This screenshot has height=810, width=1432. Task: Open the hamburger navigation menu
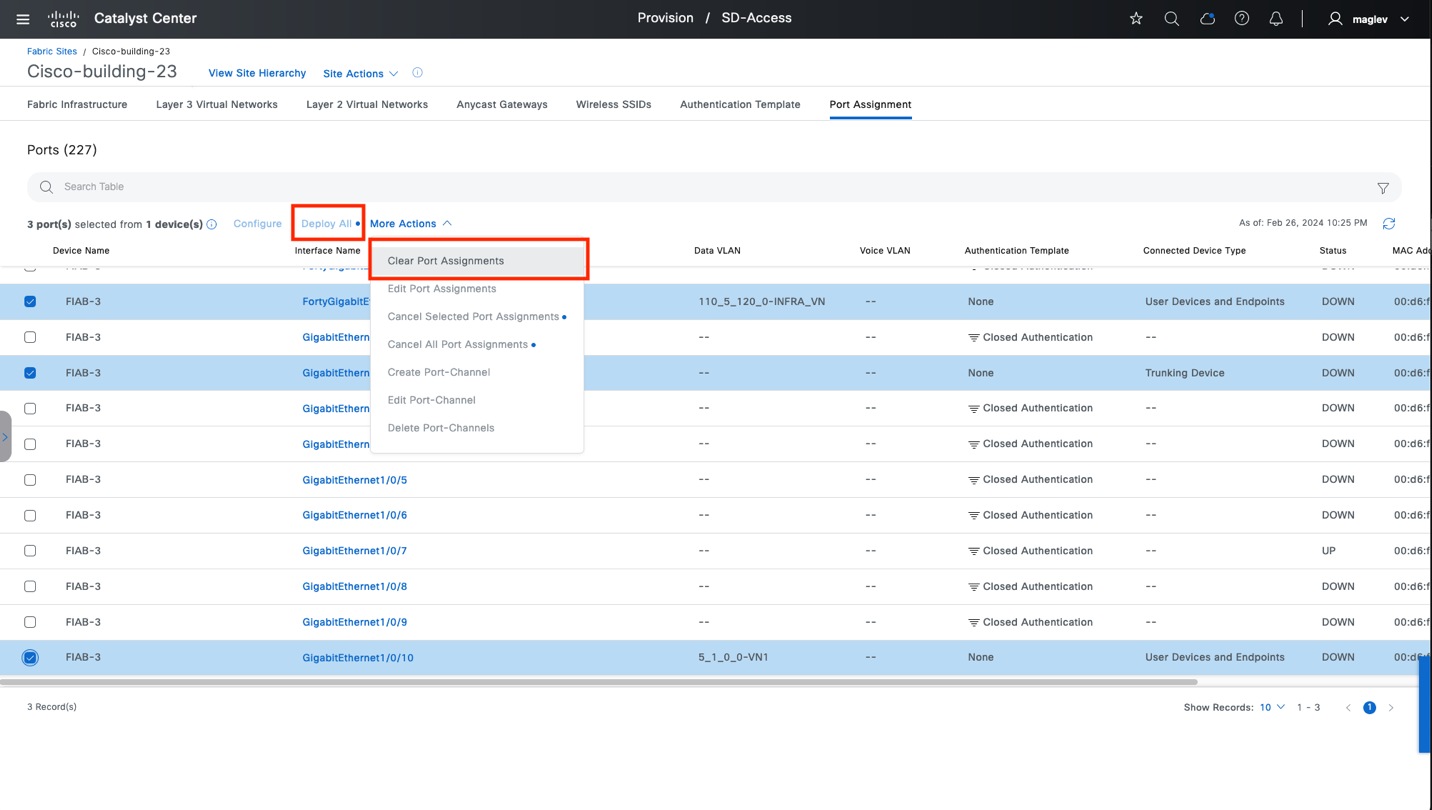(23, 19)
